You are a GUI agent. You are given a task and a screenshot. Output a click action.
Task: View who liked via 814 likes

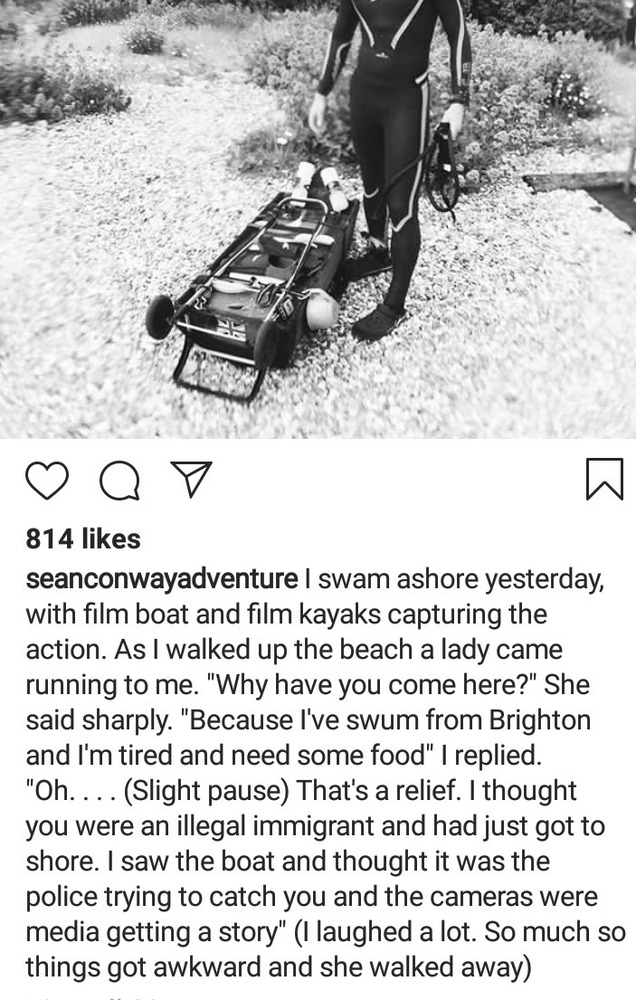[x=83, y=539]
